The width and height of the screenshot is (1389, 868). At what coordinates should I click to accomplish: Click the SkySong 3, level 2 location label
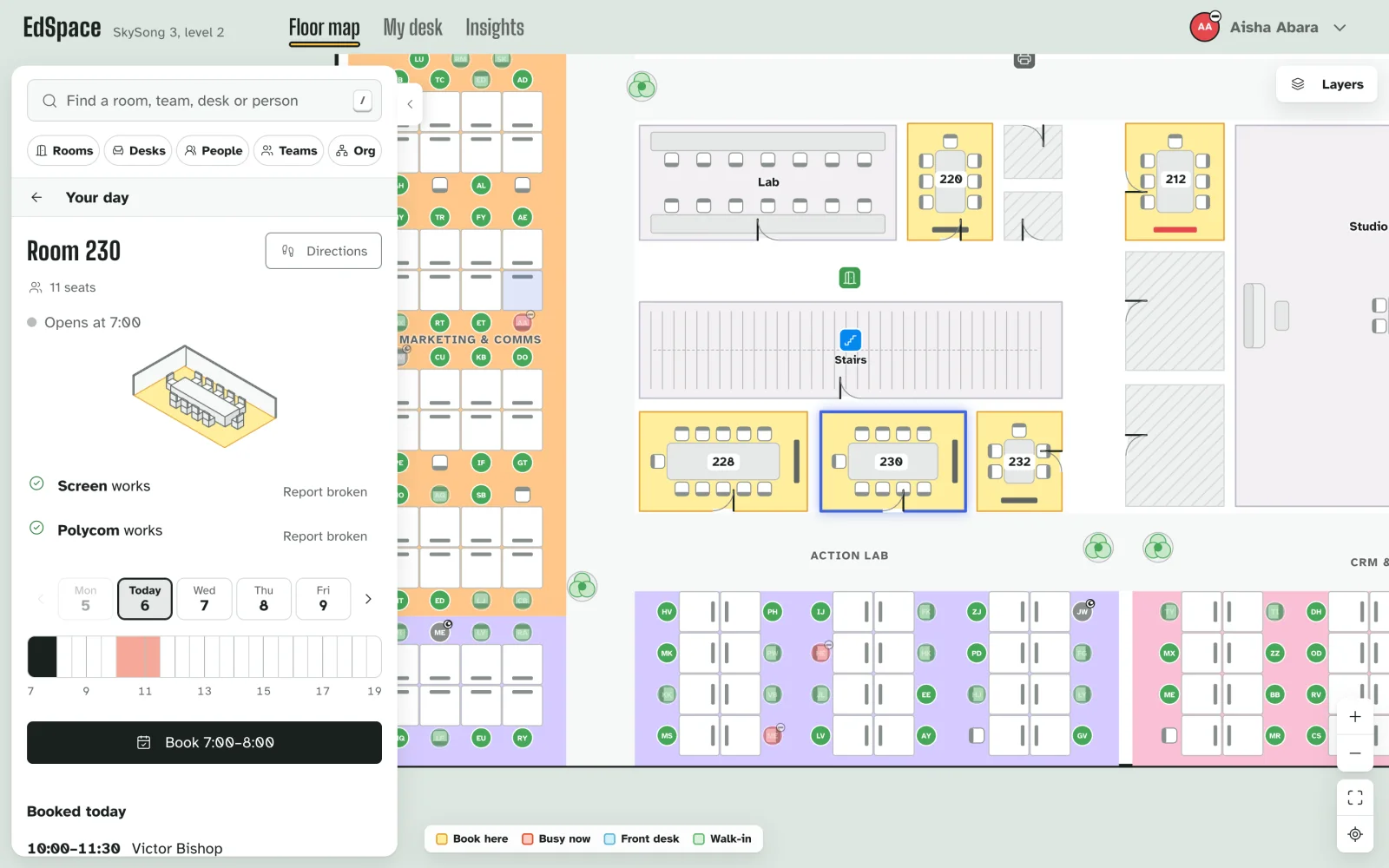point(168,32)
